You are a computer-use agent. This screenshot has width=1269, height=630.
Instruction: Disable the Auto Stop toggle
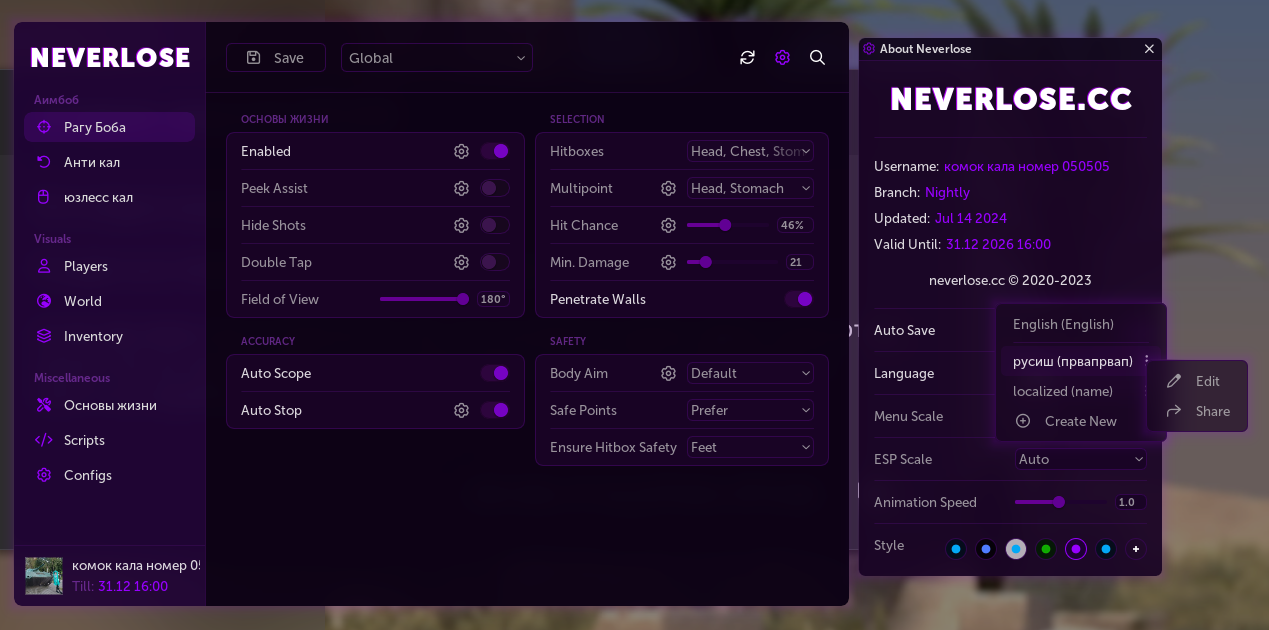[495, 410]
